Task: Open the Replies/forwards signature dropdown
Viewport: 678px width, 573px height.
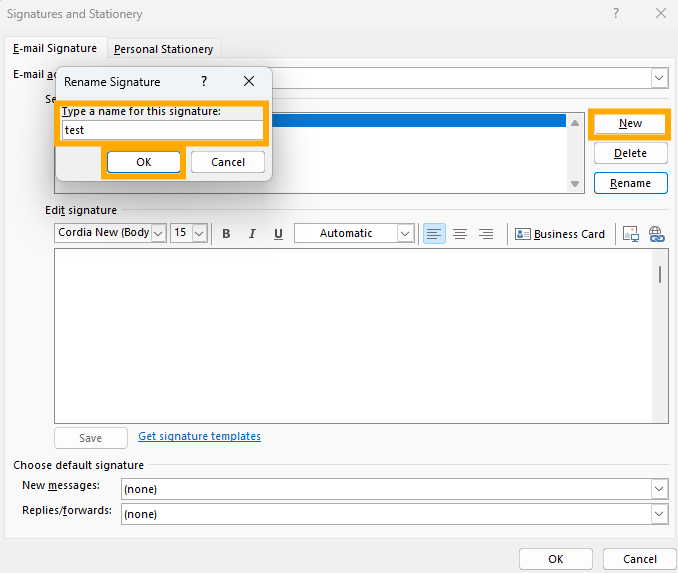Action: click(x=659, y=514)
